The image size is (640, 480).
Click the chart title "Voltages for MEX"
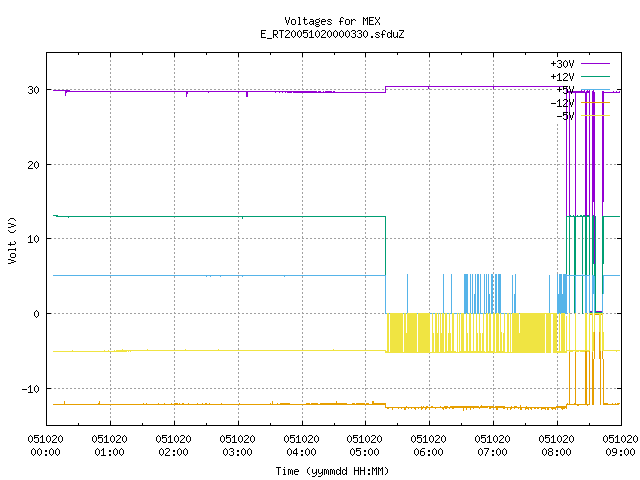click(332, 21)
